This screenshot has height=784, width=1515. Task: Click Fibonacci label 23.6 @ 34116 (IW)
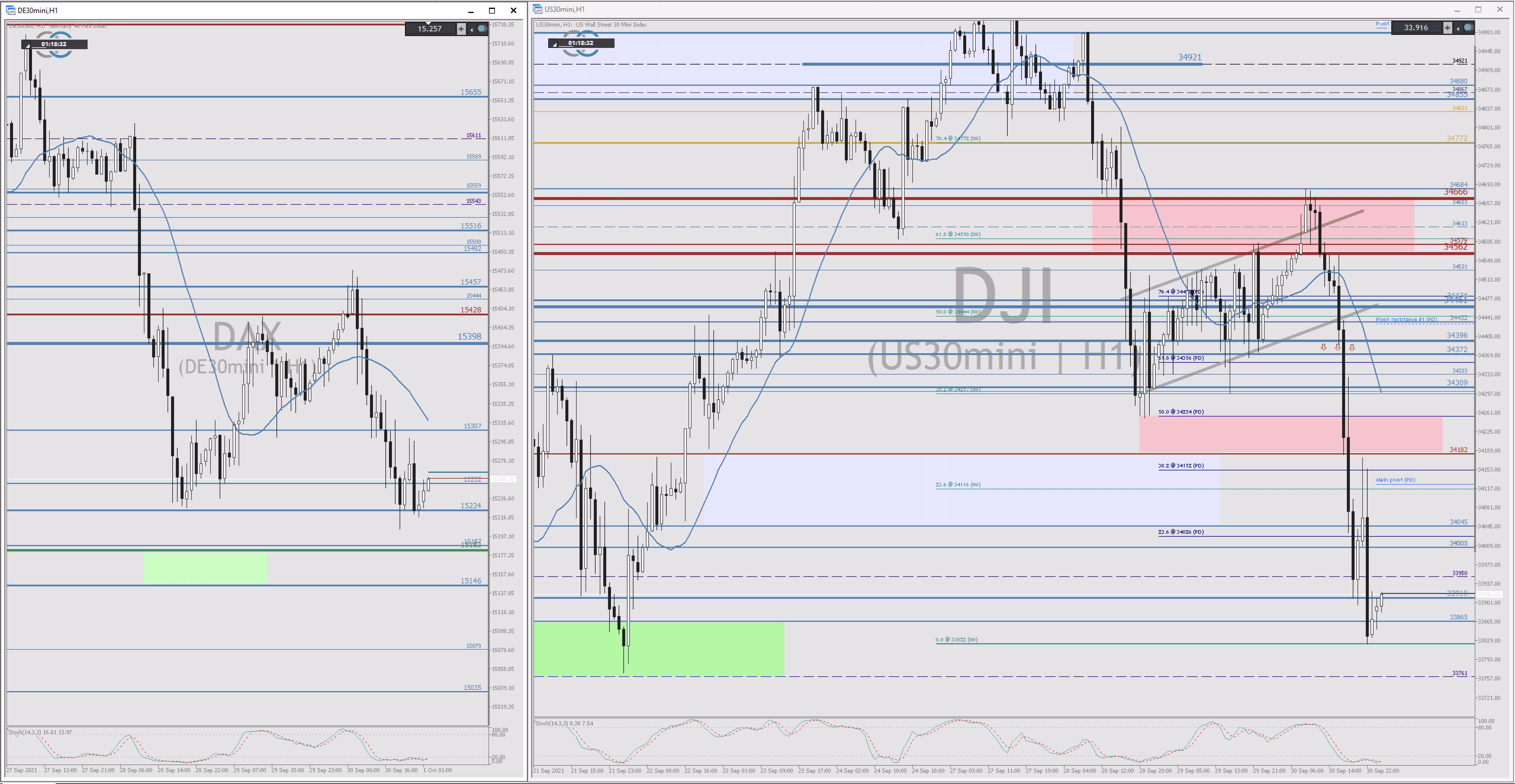958,485
